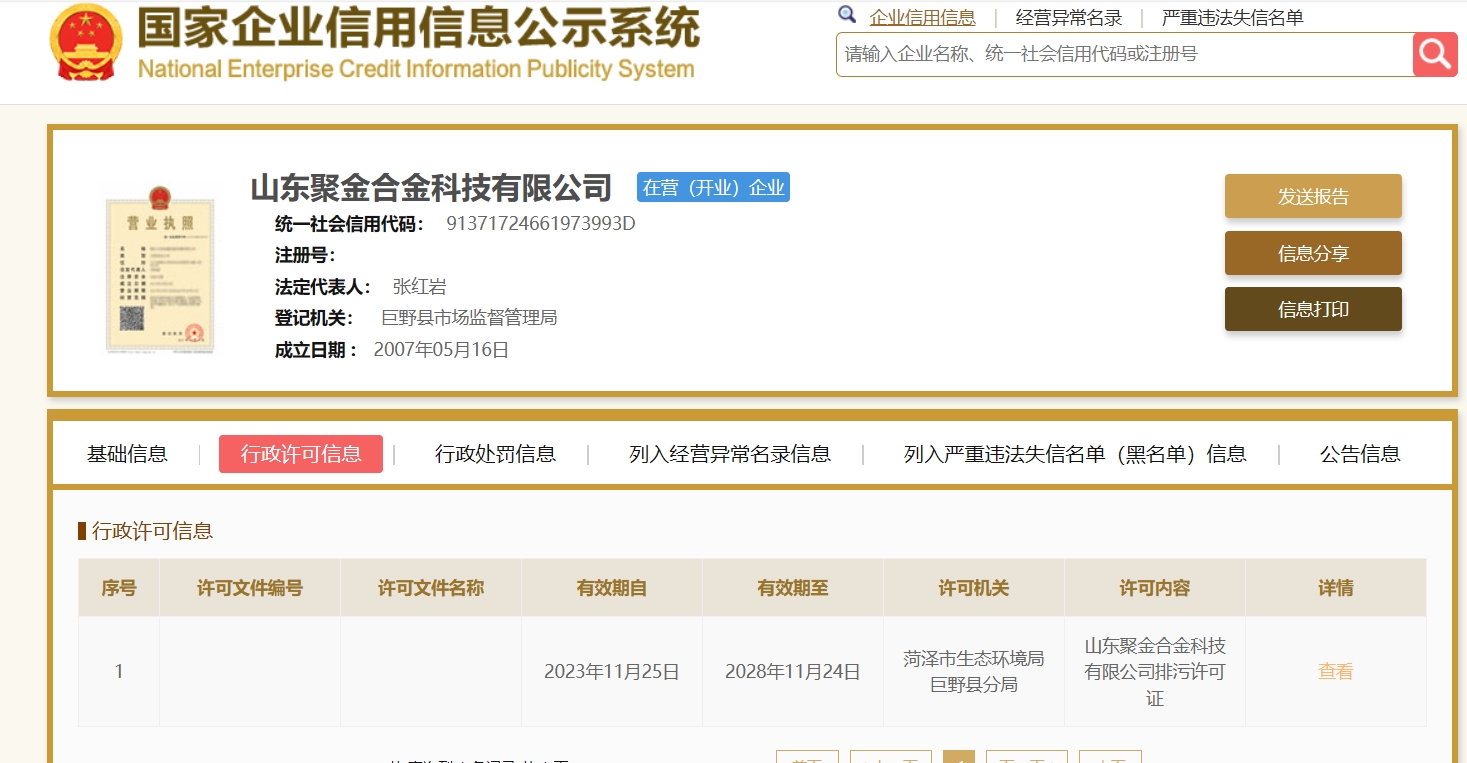Click the 许可文件名称 column header

(x=431, y=588)
